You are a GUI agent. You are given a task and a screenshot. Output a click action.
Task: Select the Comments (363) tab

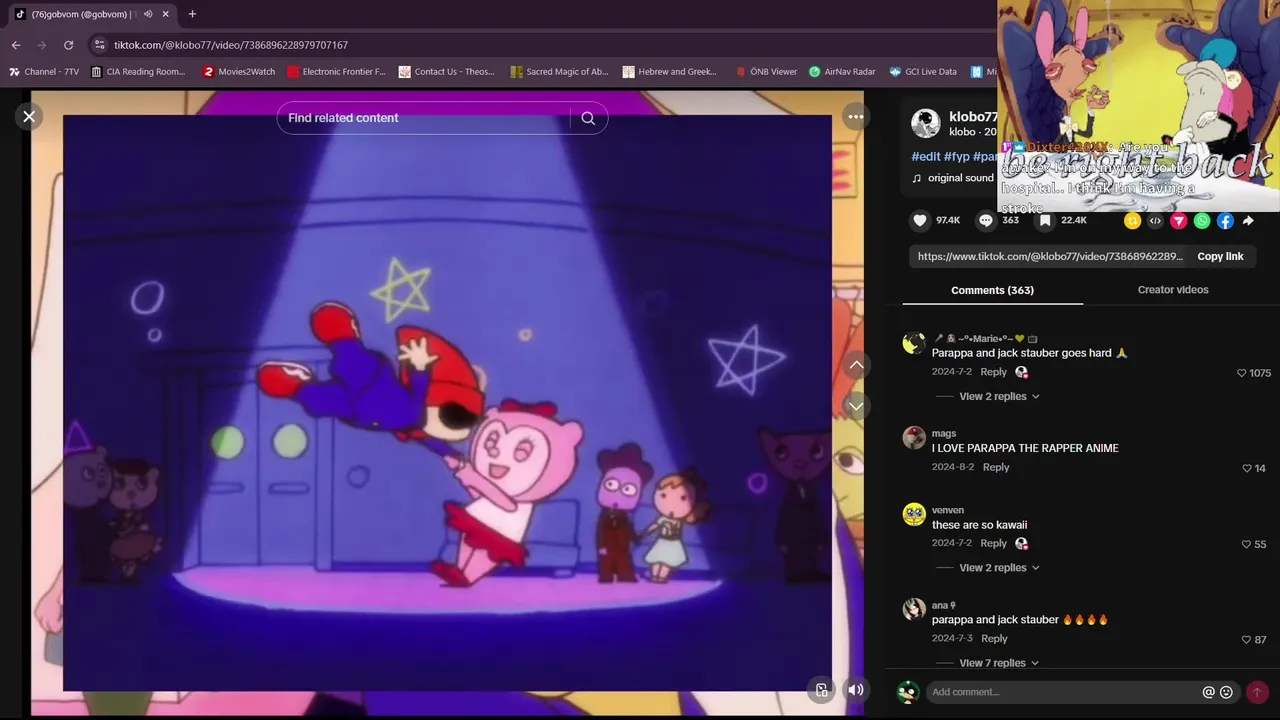992,290
